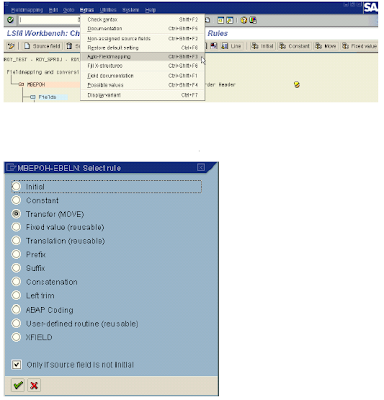Select the Concatenation radio button

[x=16, y=282]
